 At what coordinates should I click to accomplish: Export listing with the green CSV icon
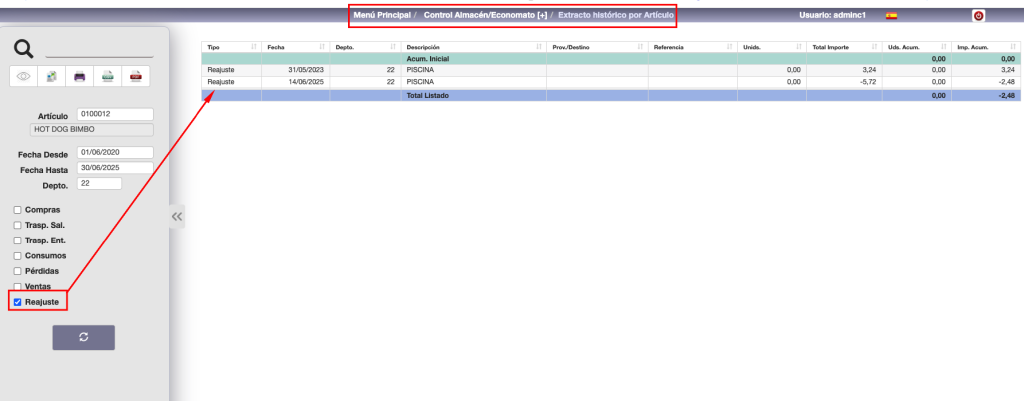tap(109, 76)
